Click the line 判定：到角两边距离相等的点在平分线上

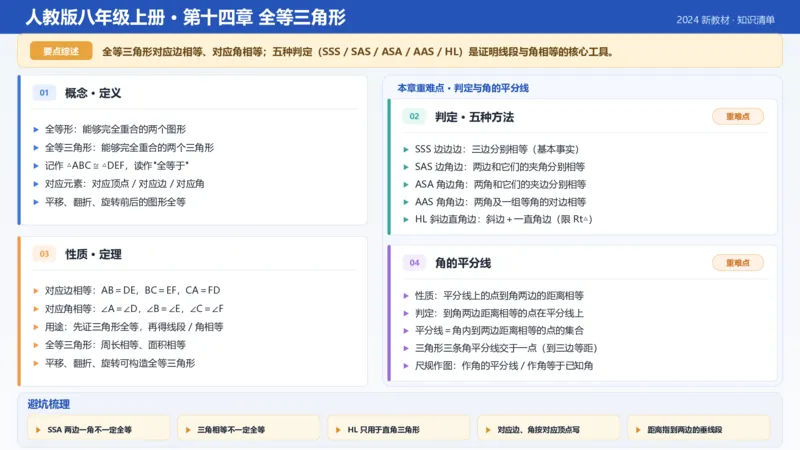[x=499, y=313]
